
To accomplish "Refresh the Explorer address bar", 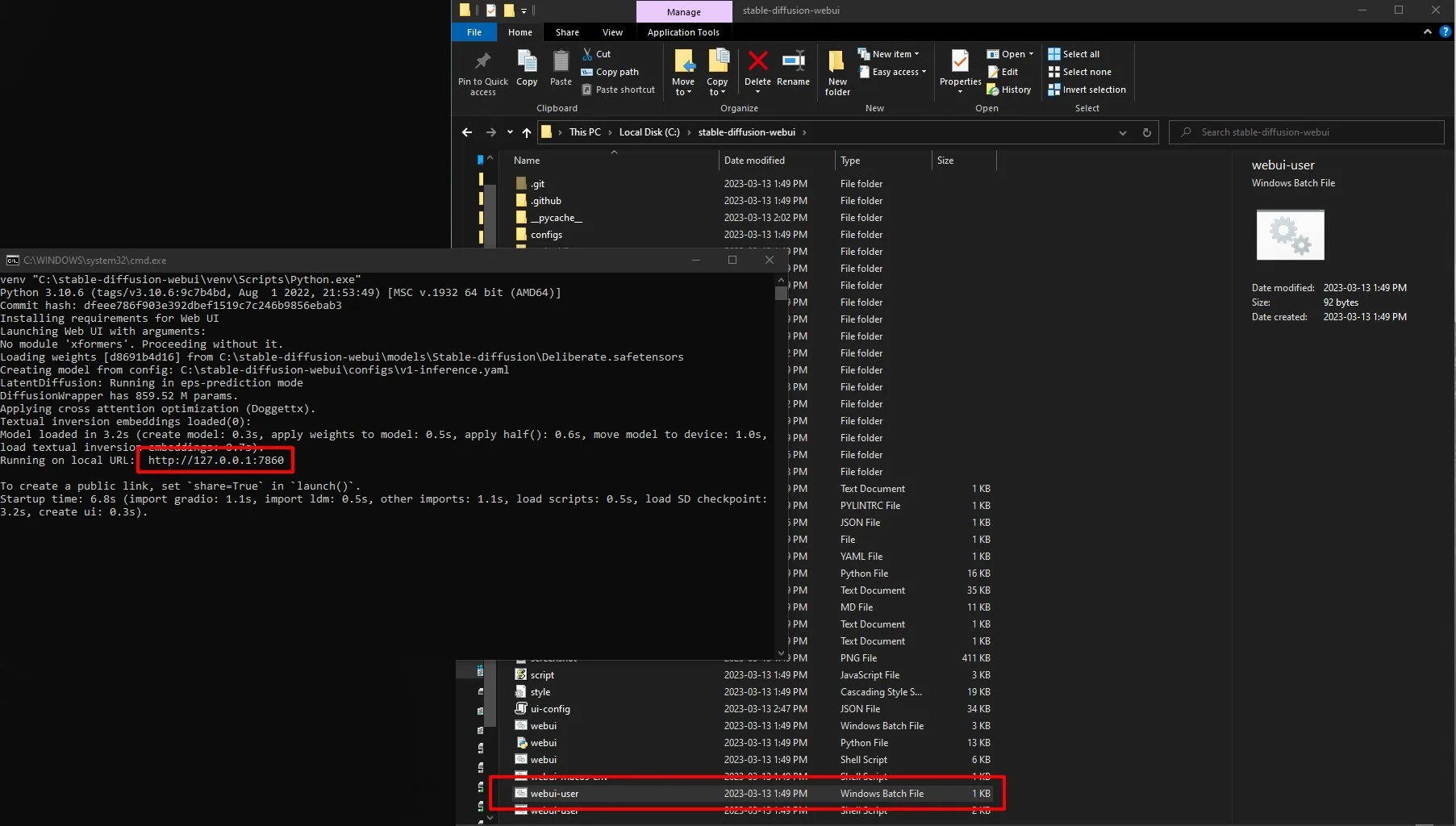I will [1146, 132].
